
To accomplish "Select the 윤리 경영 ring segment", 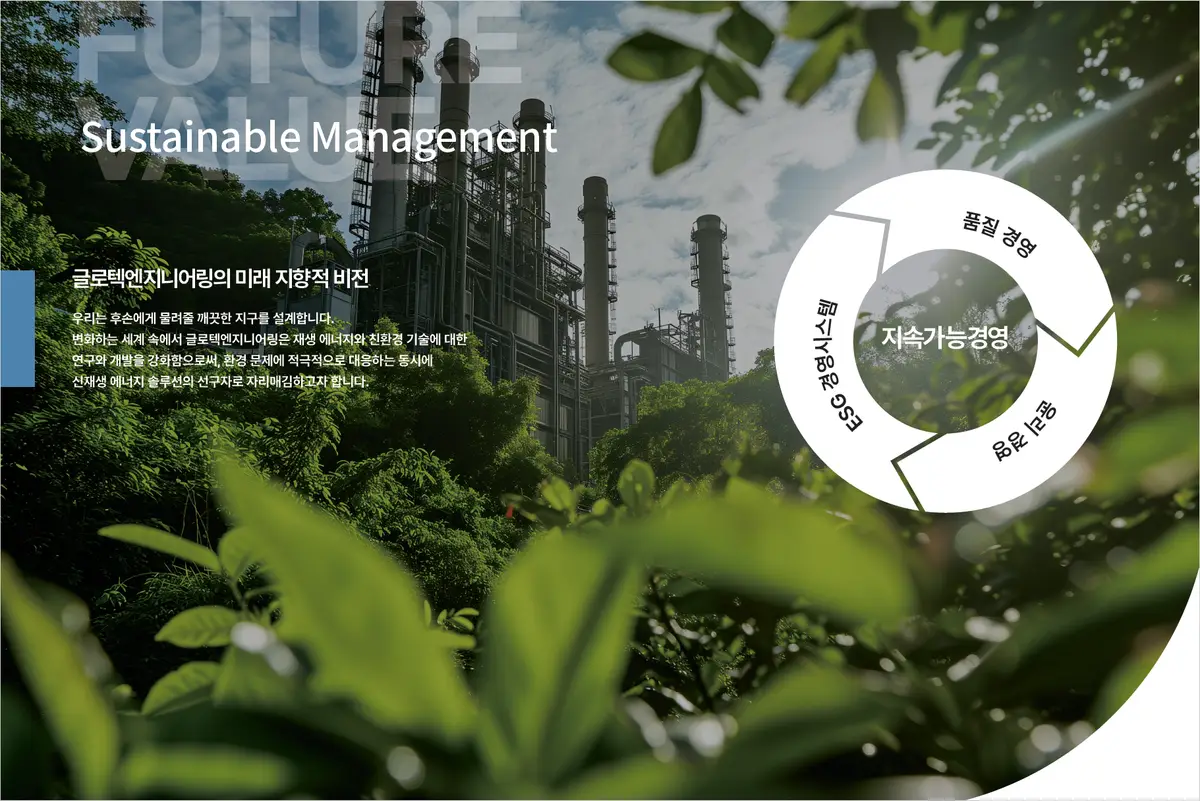I will pyautogui.click(x=1025, y=430).
